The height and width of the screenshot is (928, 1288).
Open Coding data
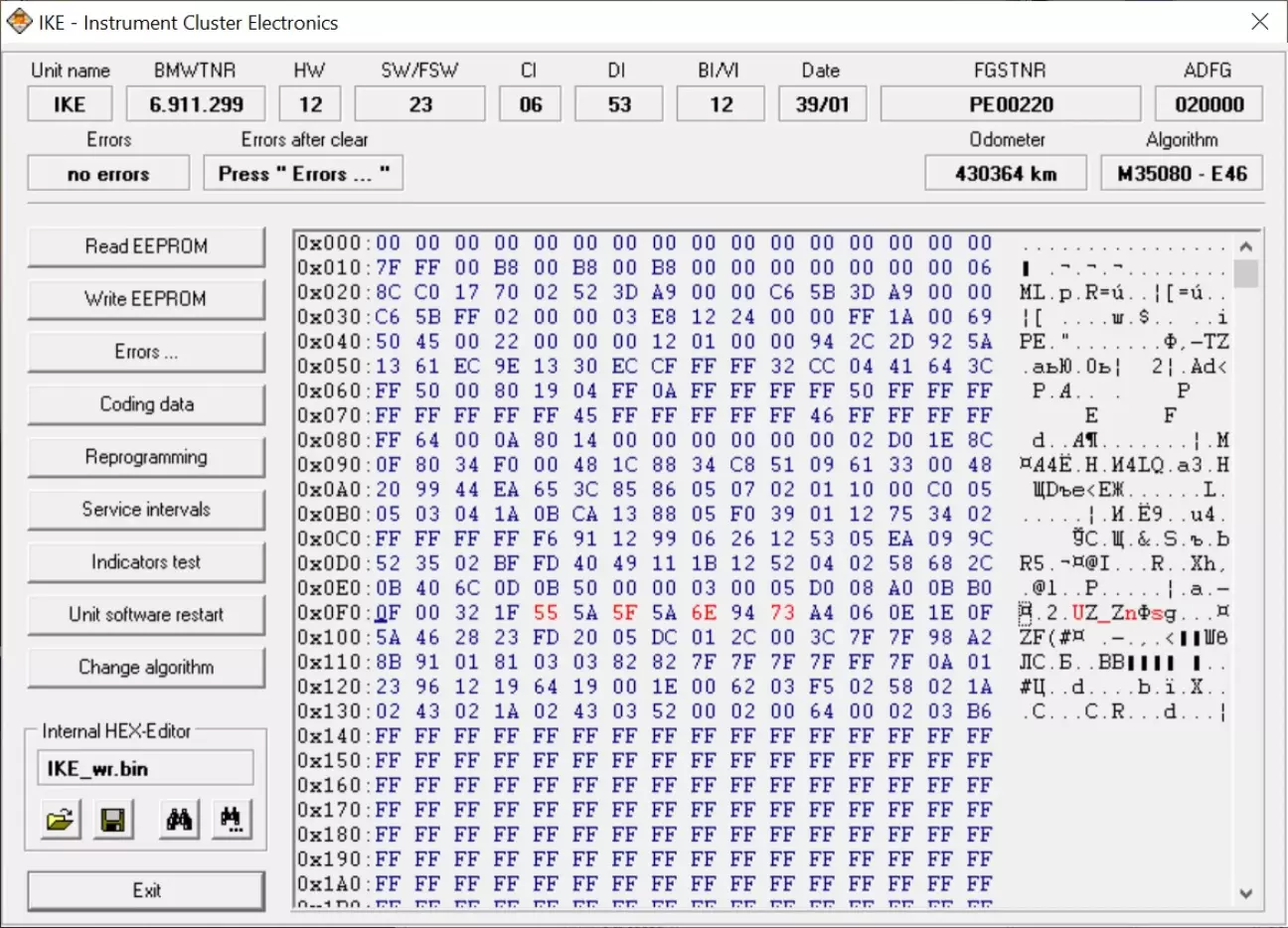146,404
